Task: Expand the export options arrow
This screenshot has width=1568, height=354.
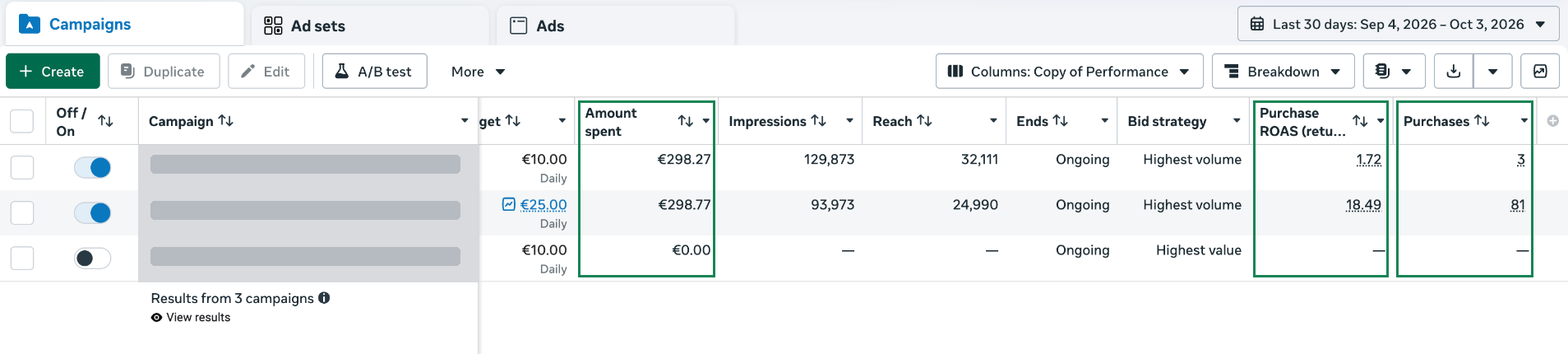Action: 1493,72
